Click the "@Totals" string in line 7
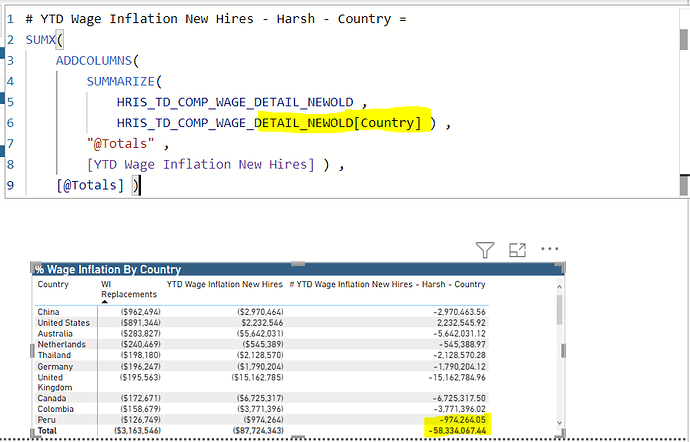The image size is (690, 442). (121, 144)
